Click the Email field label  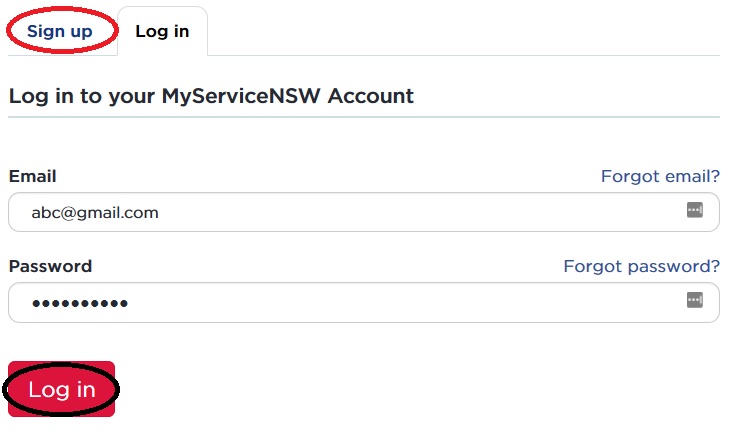coord(32,176)
